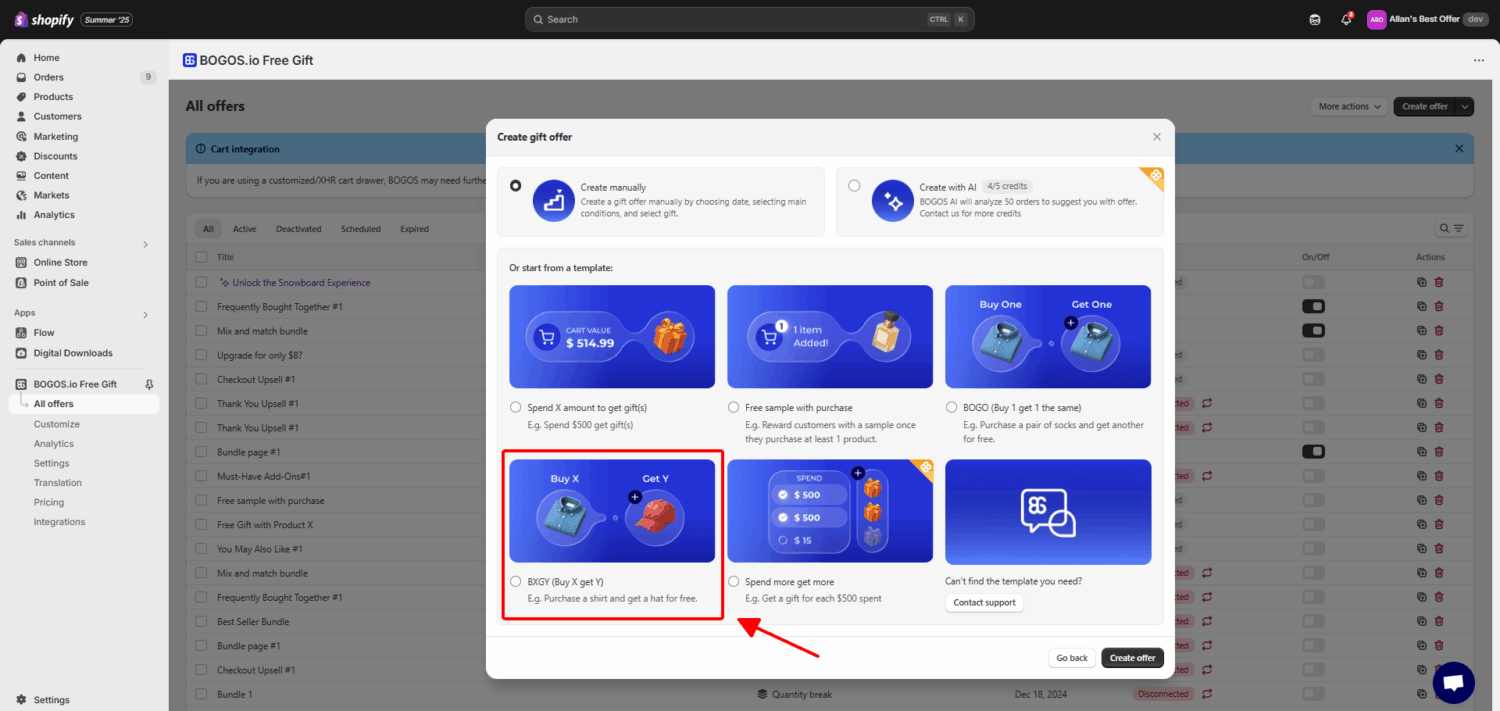The image size is (1500, 711).
Task: Choose the BXGY (Buy X get Y) radio
Action: click(515, 582)
